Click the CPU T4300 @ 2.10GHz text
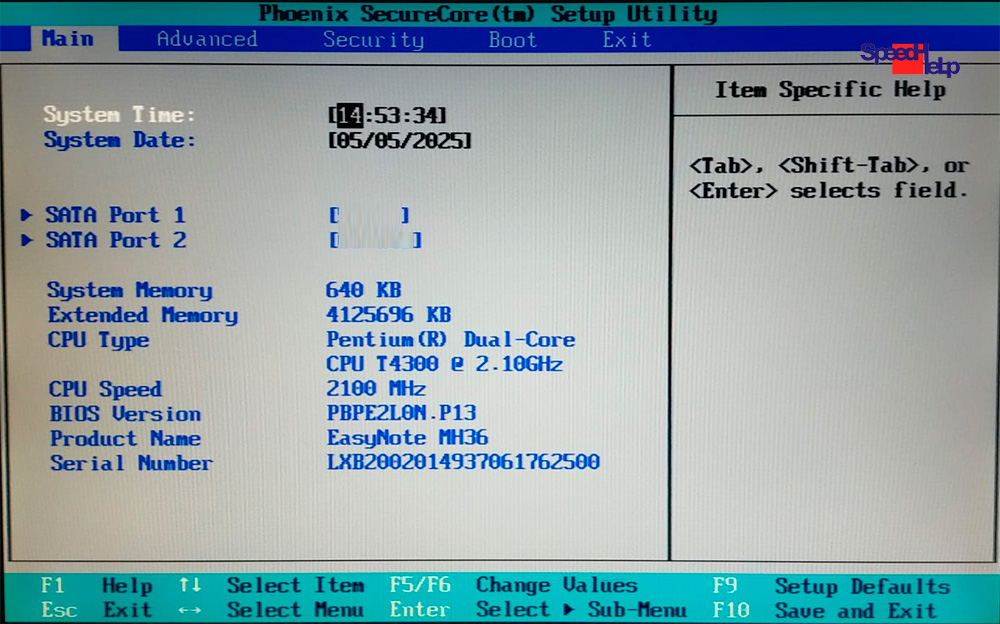The image size is (1000, 624). (445, 364)
